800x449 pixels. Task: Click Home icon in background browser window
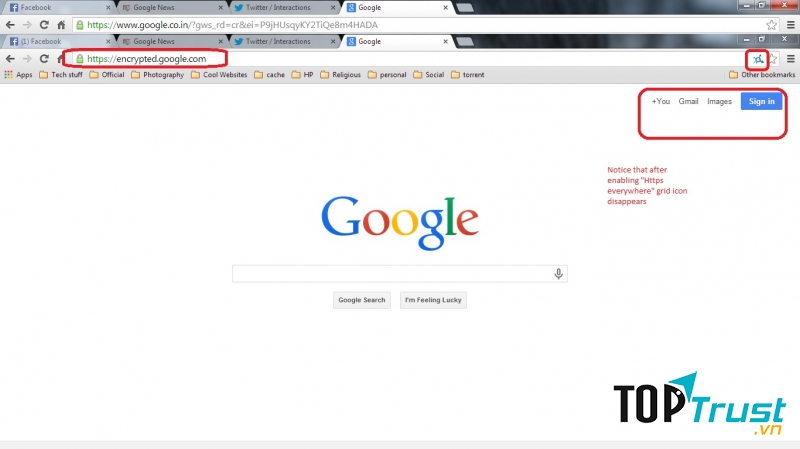(x=61, y=24)
